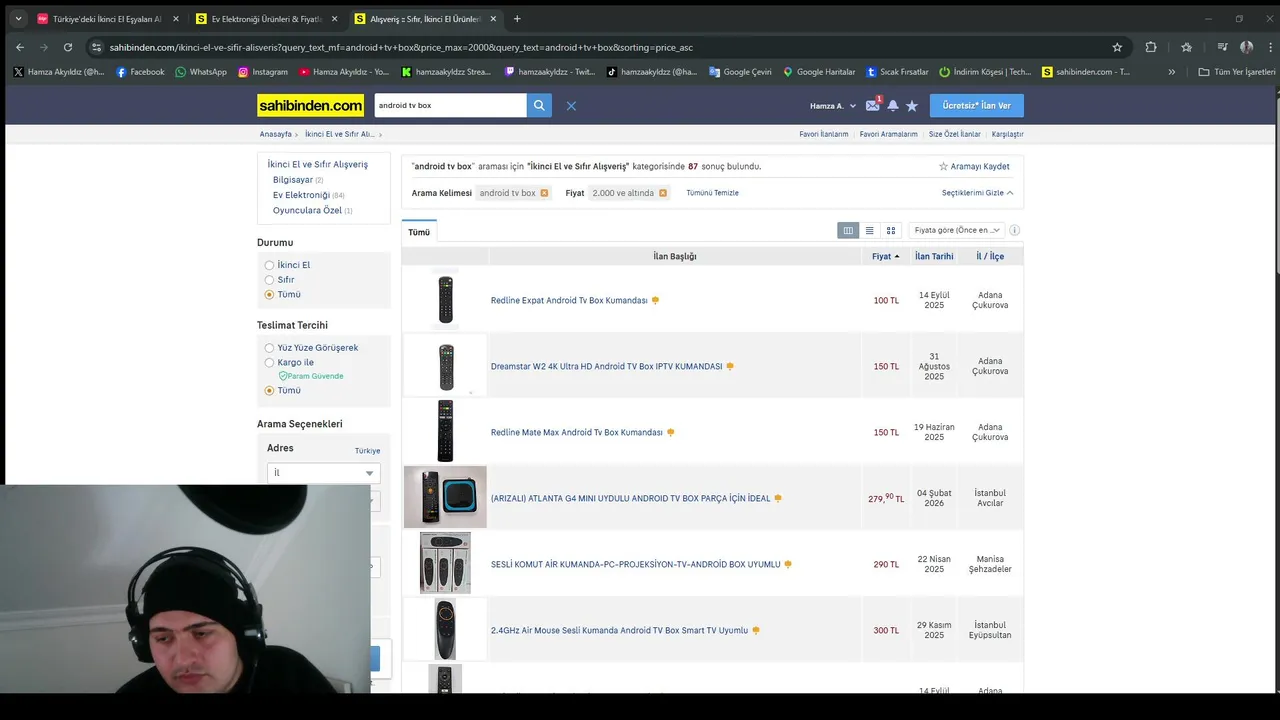This screenshot has height=720, width=1280.
Task: Click the blue search magnifier button
Action: click(x=539, y=106)
